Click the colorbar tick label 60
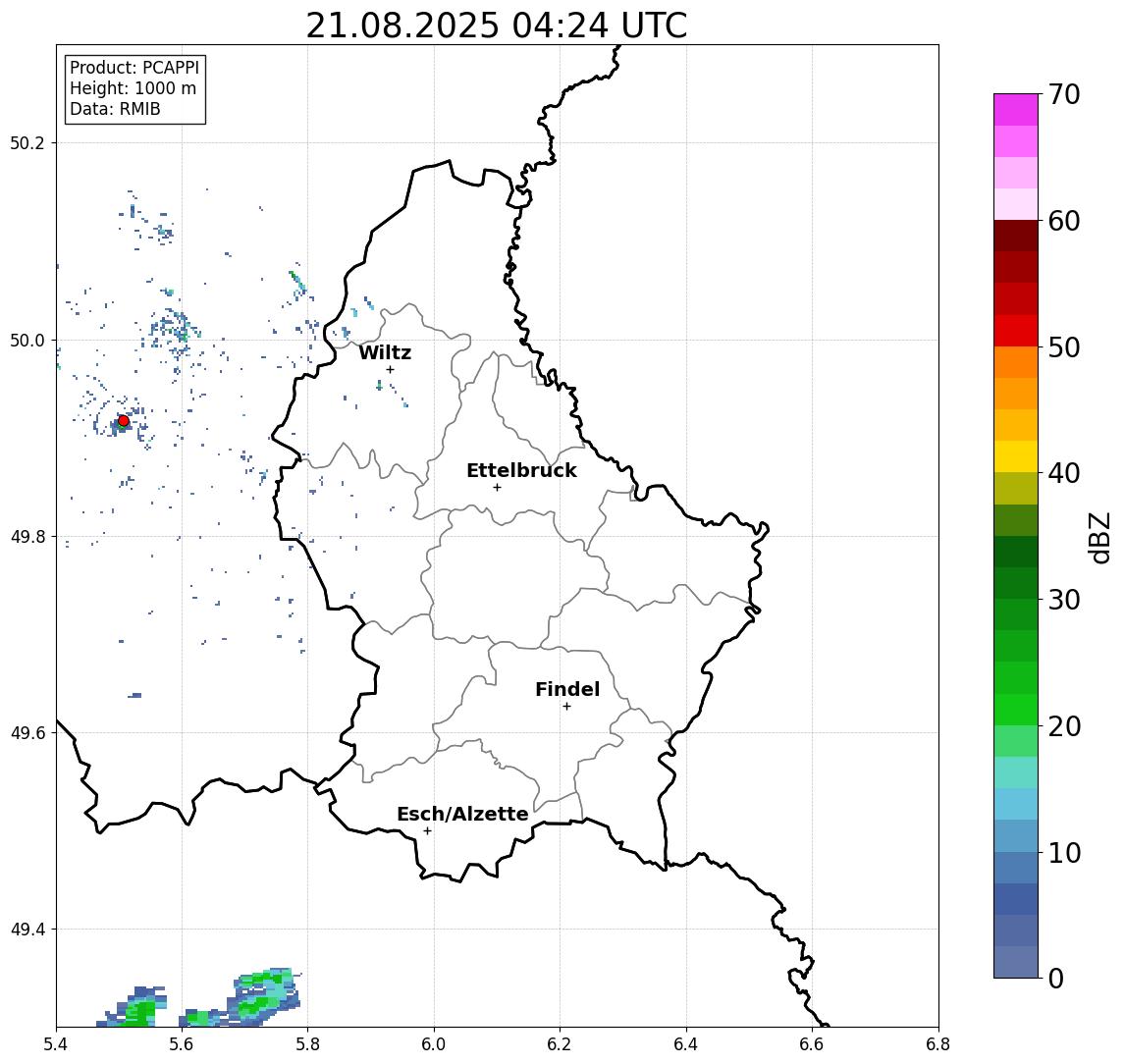 pos(1064,221)
